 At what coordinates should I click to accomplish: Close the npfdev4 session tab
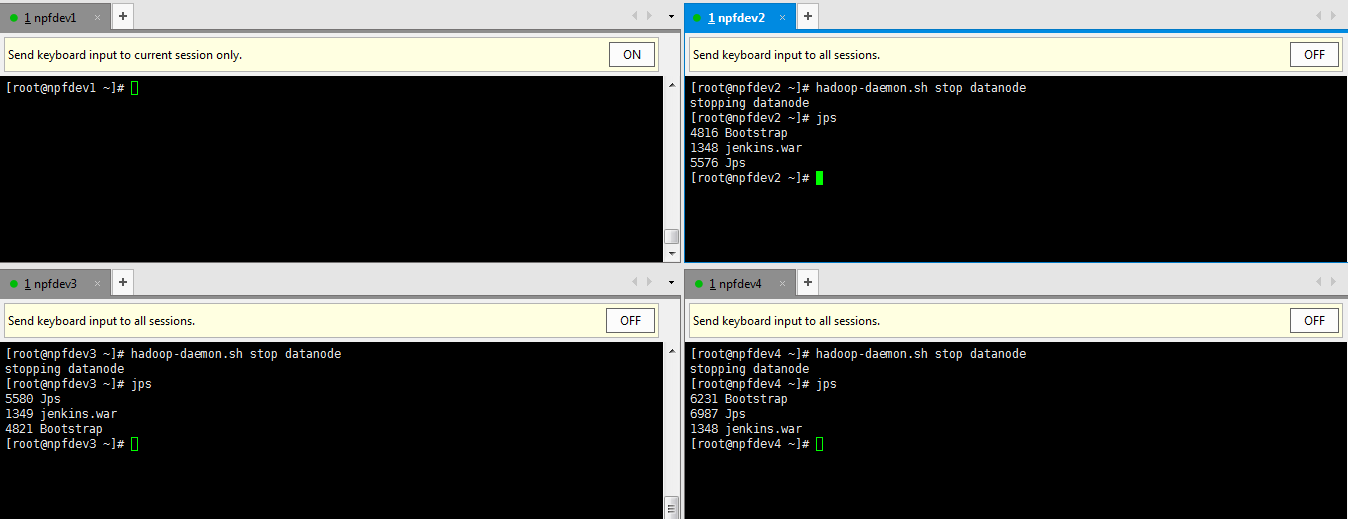tap(782, 284)
